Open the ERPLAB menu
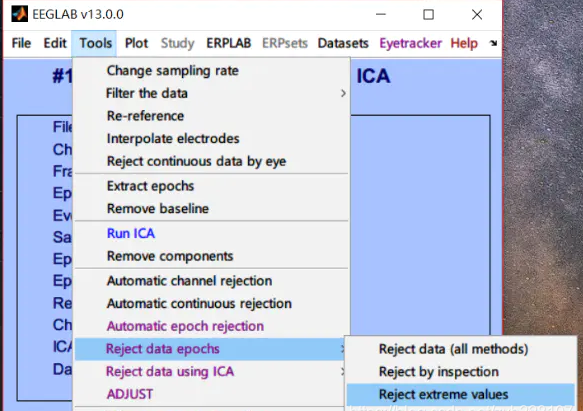This screenshot has height=411, width=583. pyautogui.click(x=229, y=43)
